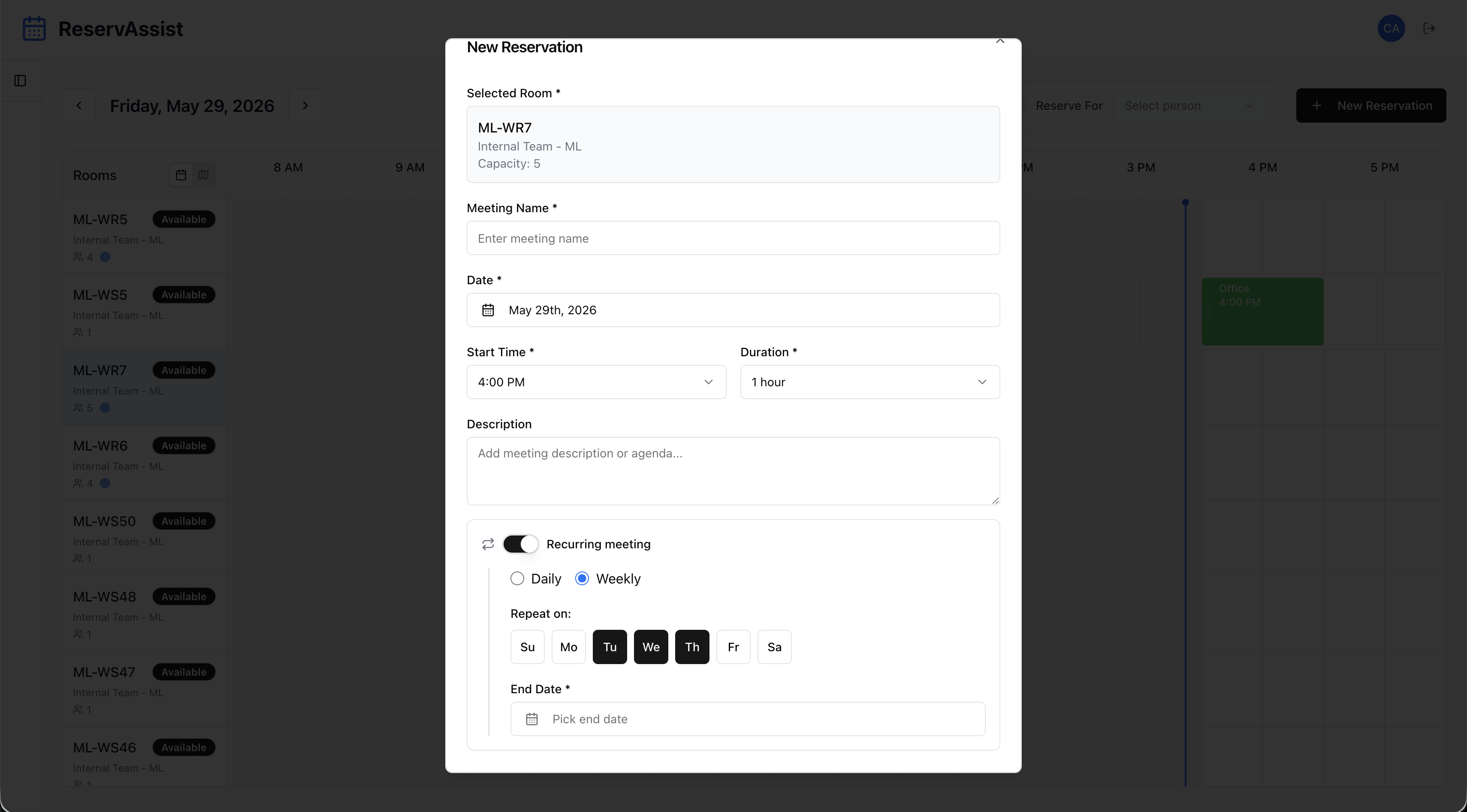Select the ML-WS48 room row
Image resolution: width=1467 pixels, height=812 pixels.
[x=144, y=614]
